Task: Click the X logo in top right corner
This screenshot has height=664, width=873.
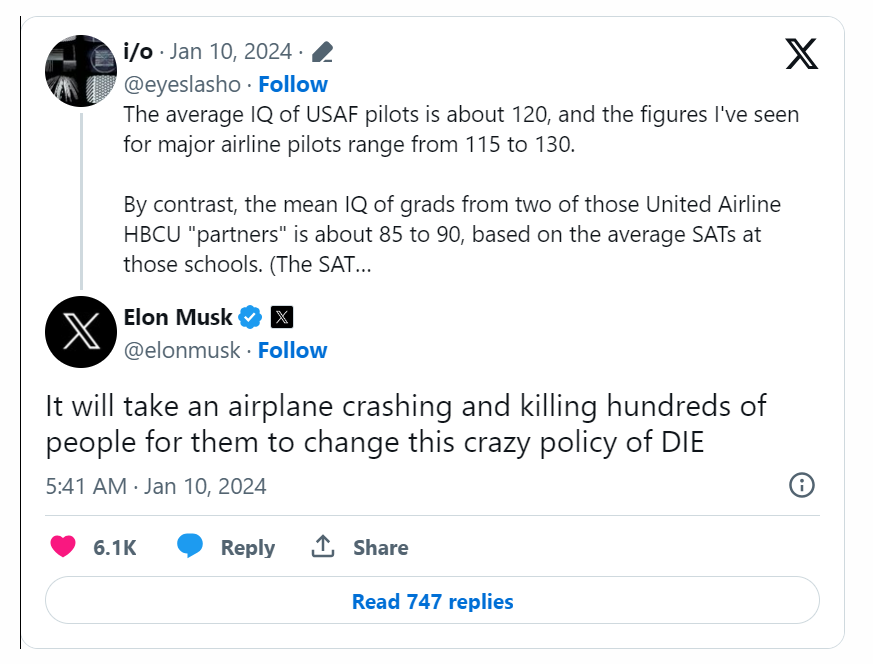Action: coord(802,54)
